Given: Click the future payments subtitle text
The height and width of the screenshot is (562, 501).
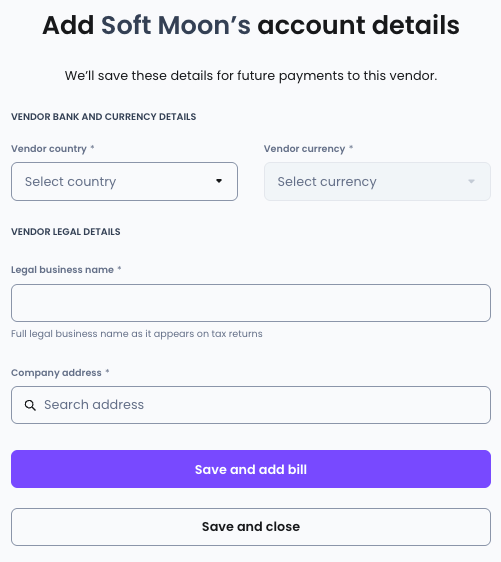Looking at the screenshot, I should pyautogui.click(x=251, y=76).
